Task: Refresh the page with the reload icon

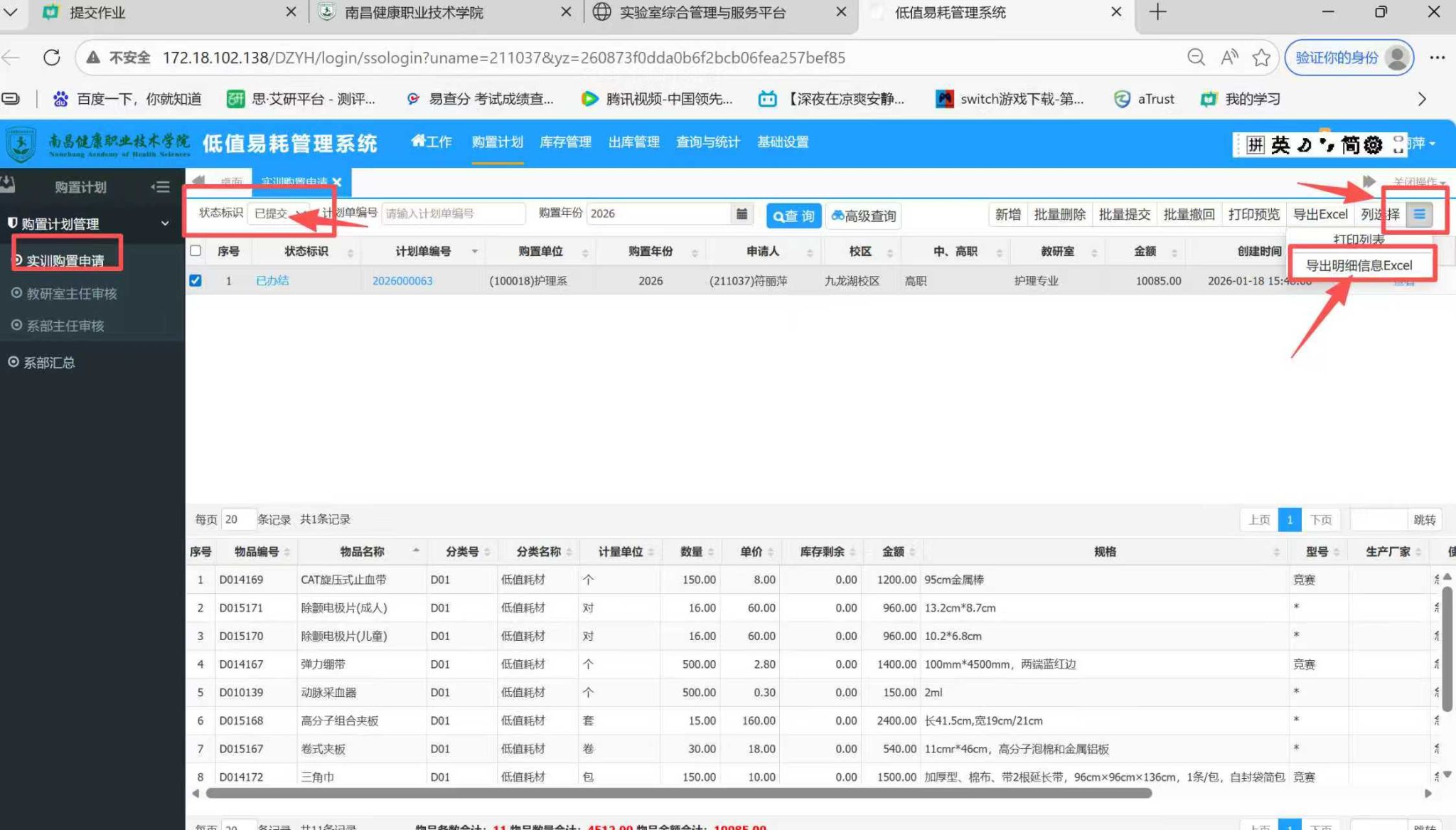Action: pyautogui.click(x=51, y=58)
